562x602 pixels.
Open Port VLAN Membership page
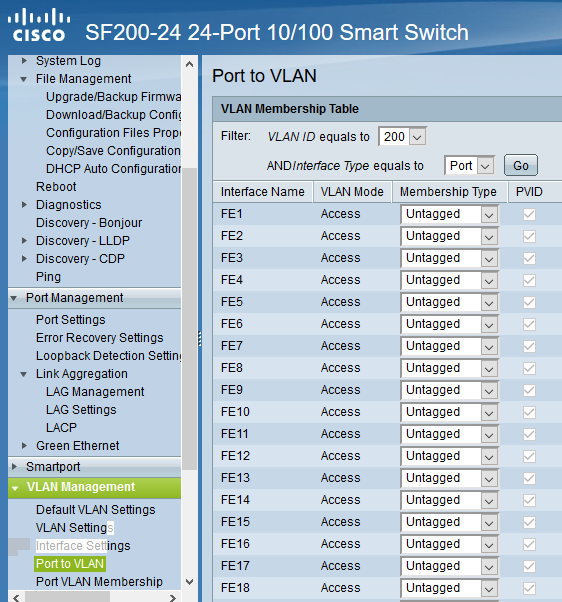(99, 582)
